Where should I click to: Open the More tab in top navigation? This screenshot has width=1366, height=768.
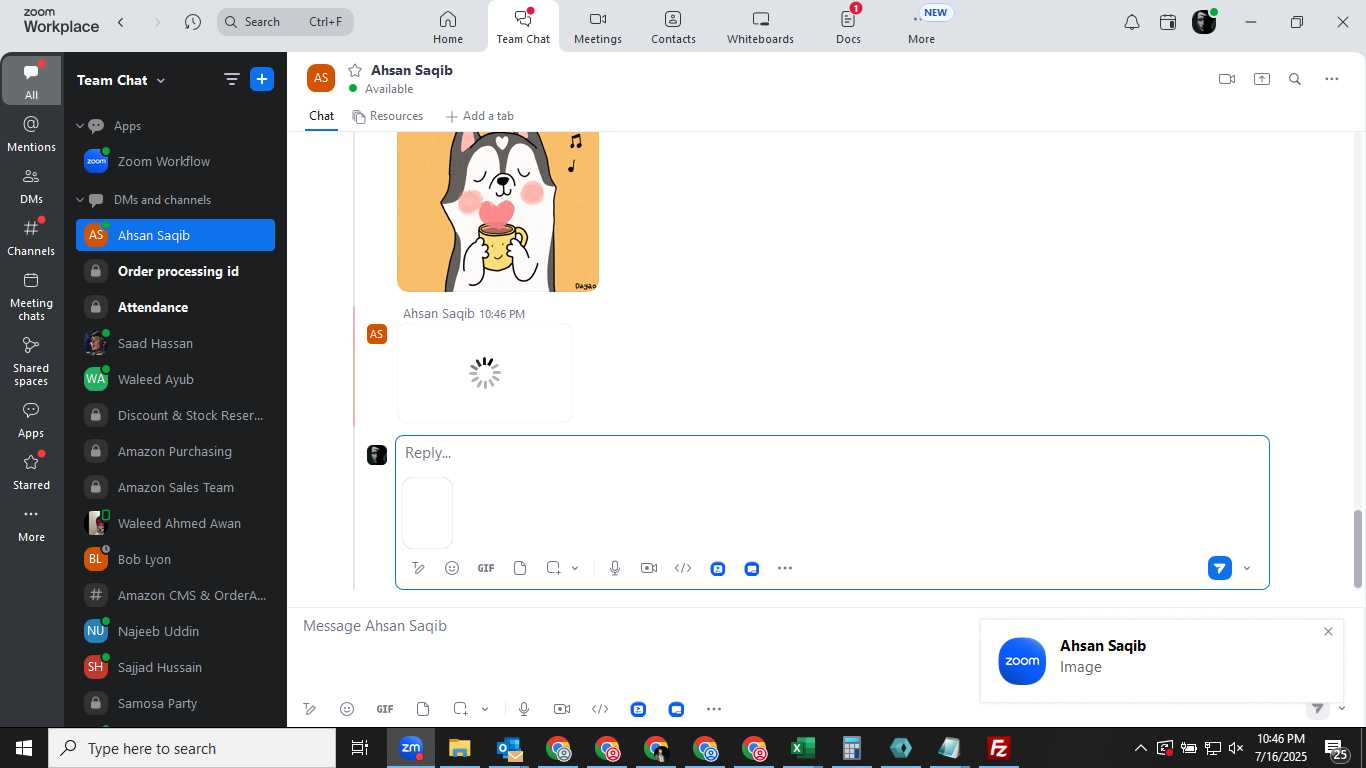[921, 27]
